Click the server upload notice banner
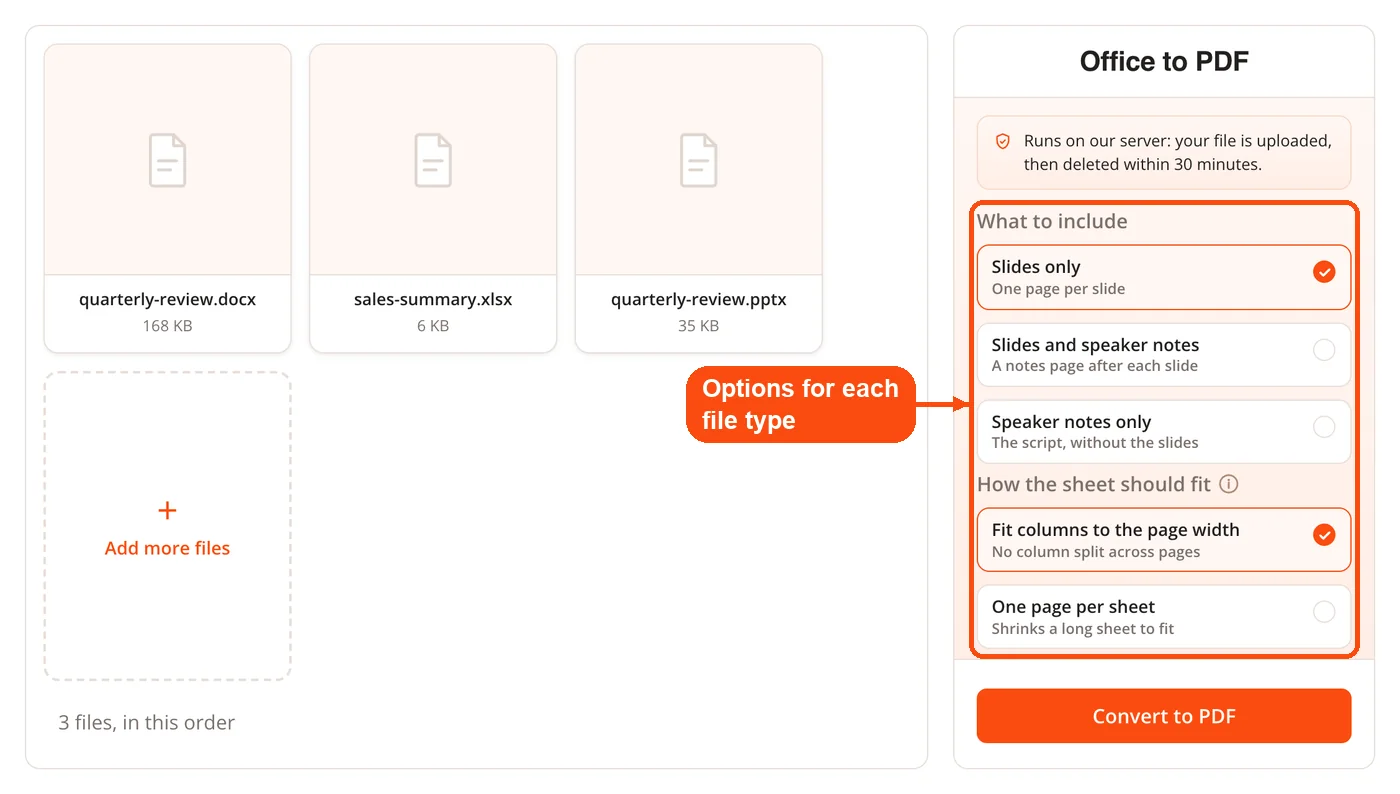Screen dimensions: 1400x794 pyautogui.click(x=1164, y=152)
